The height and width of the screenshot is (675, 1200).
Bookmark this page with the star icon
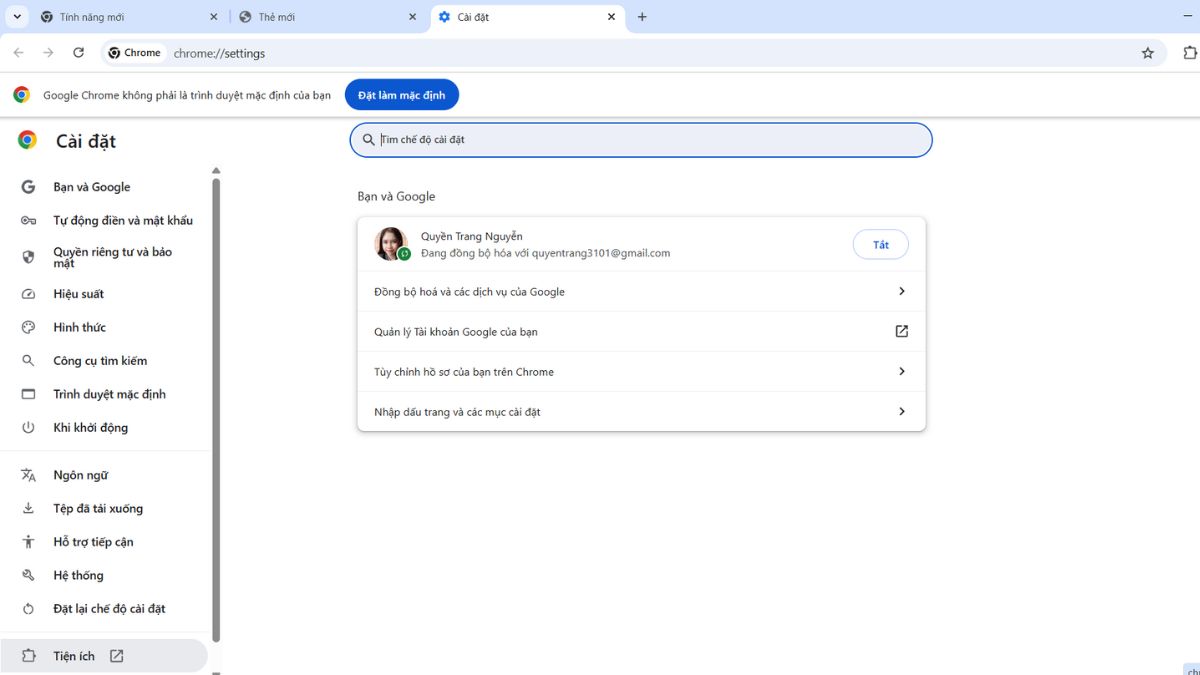click(1147, 53)
